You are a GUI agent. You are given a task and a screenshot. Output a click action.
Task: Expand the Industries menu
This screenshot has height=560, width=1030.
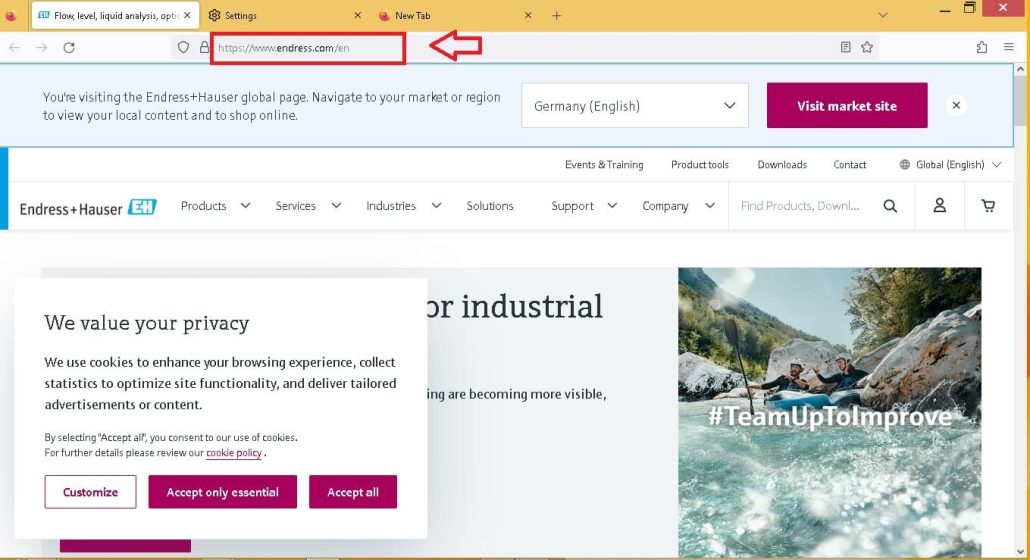pyautogui.click(x=403, y=205)
